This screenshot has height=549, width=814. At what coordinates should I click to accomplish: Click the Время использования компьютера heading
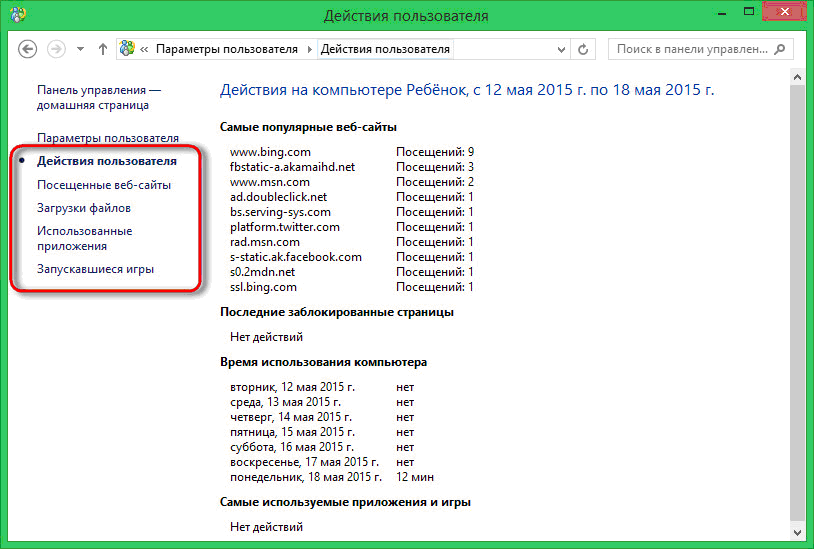pyautogui.click(x=323, y=362)
